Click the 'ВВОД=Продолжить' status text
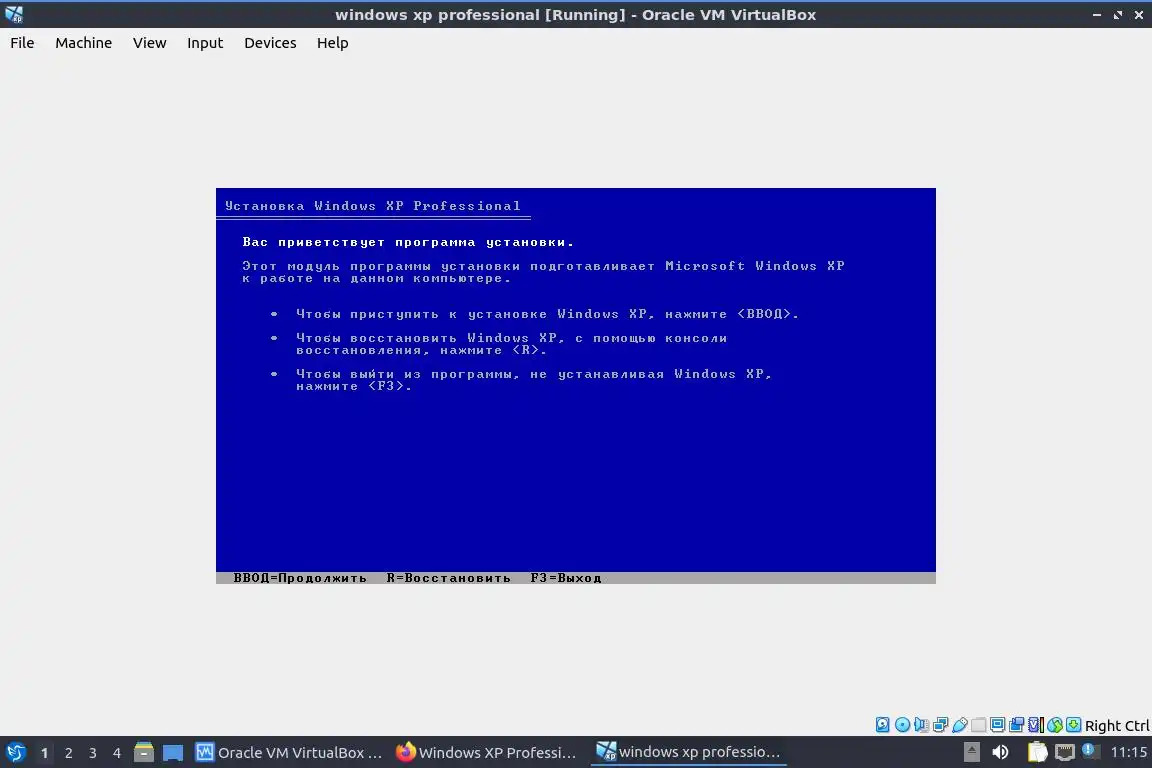 (x=300, y=578)
